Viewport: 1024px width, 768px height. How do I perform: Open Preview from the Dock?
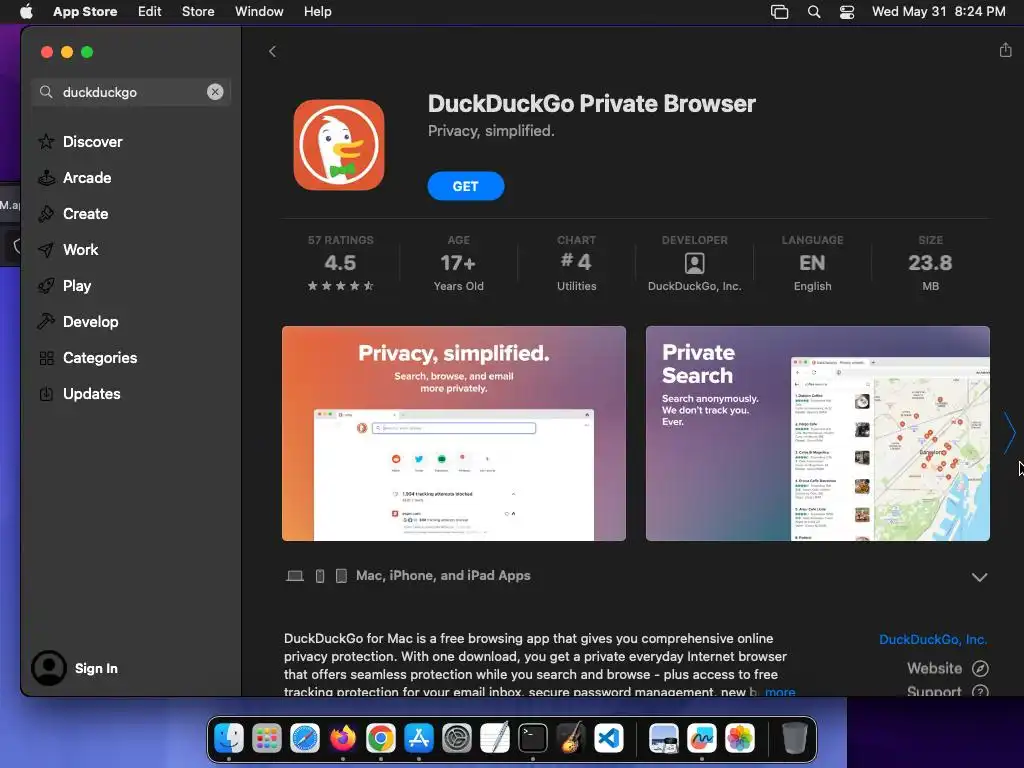[664, 739]
